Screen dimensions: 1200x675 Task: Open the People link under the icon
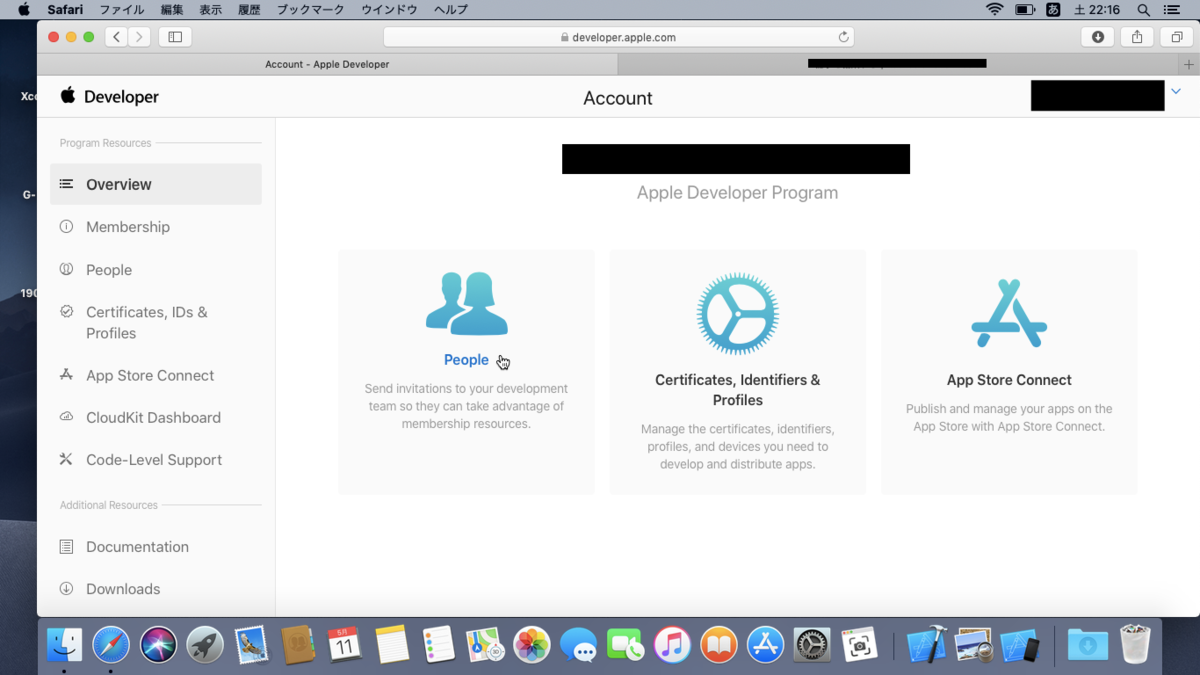point(466,360)
